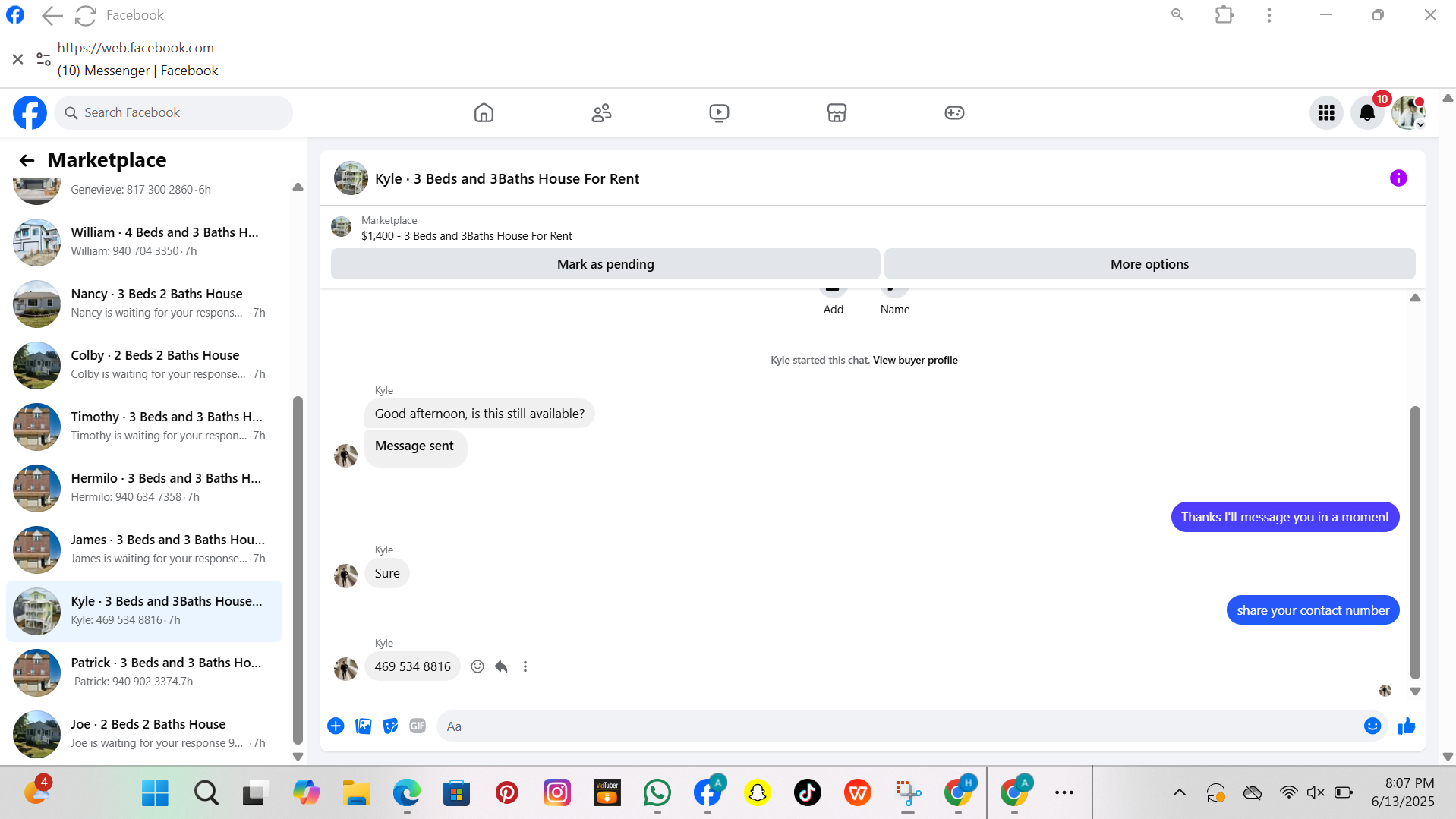Open more options for phone number message
The image size is (1456, 819).
pyautogui.click(x=525, y=667)
